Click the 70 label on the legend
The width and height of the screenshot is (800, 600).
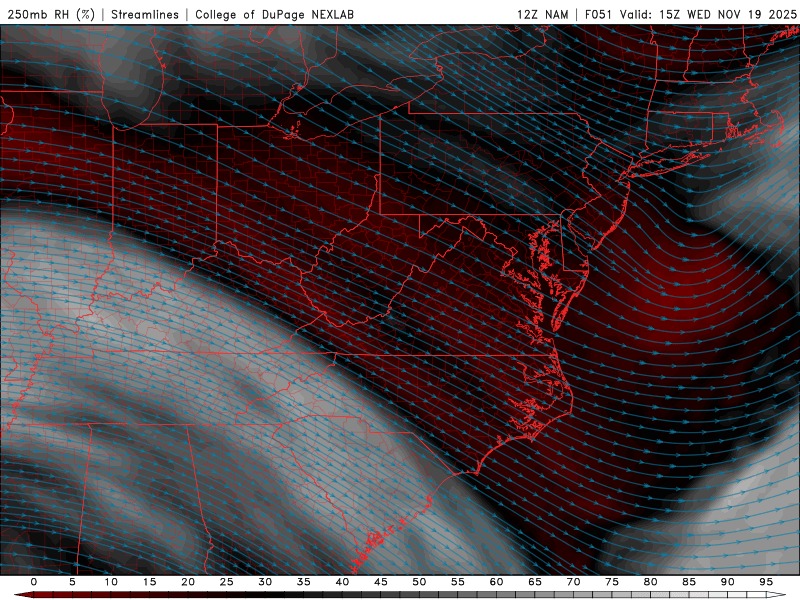573,582
